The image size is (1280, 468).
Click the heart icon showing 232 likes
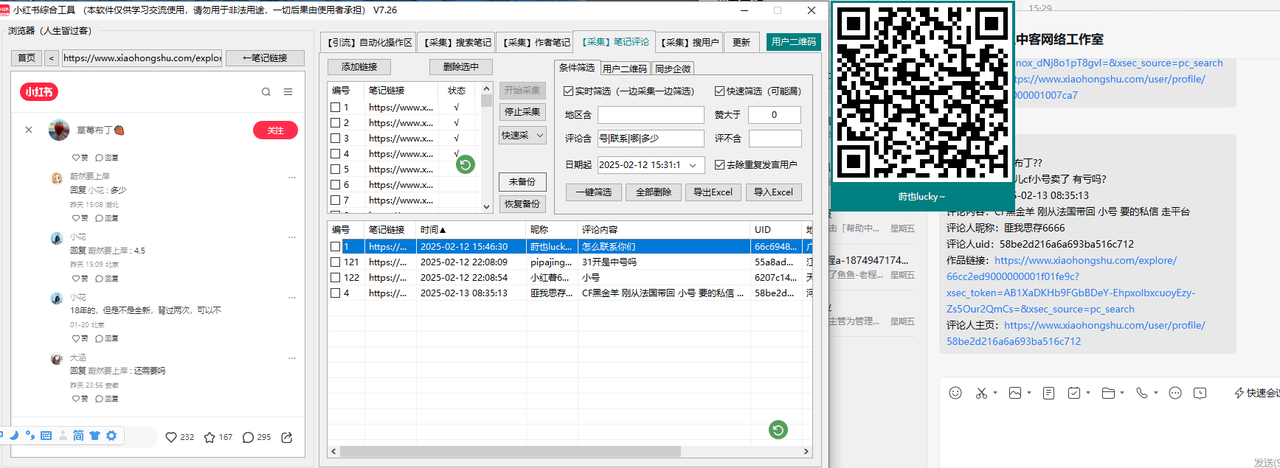point(171,437)
